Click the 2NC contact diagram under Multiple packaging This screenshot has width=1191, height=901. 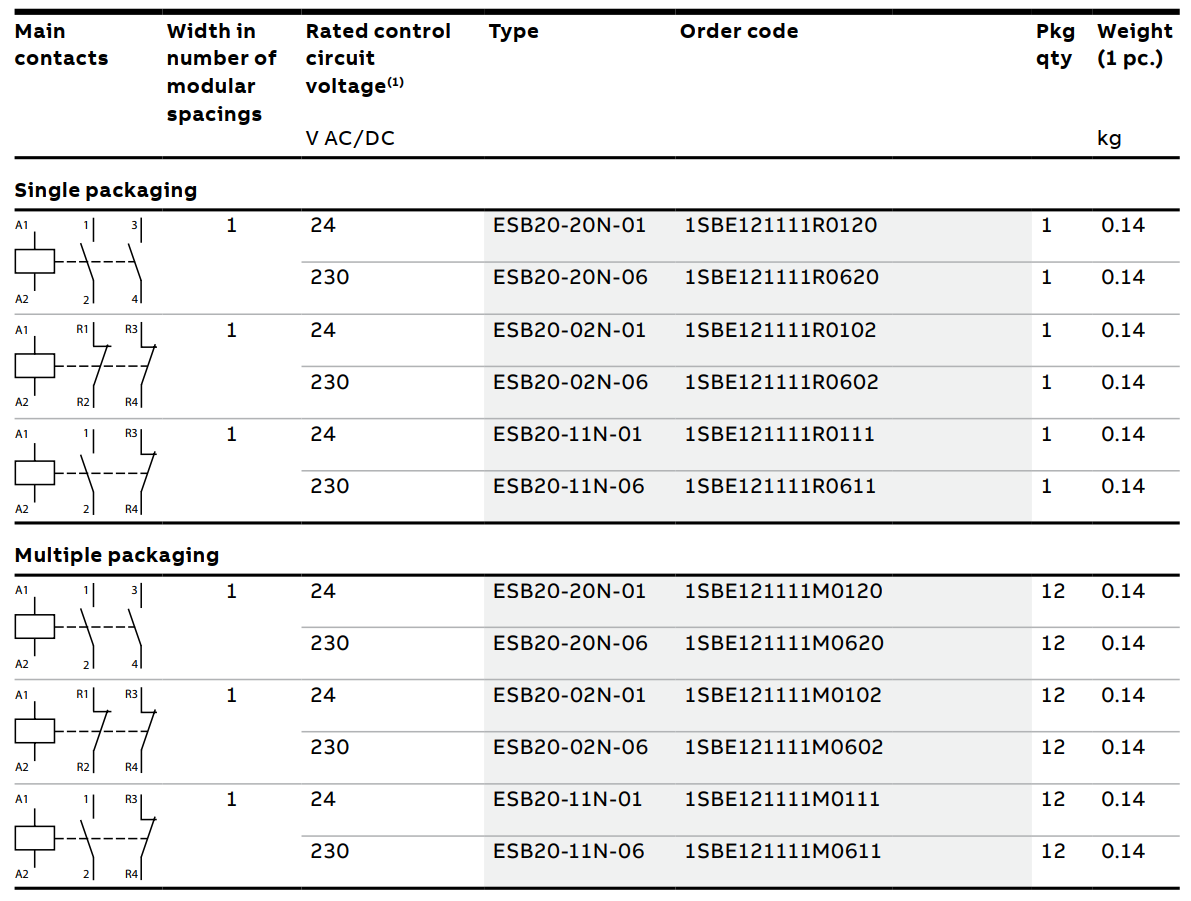pos(86,731)
